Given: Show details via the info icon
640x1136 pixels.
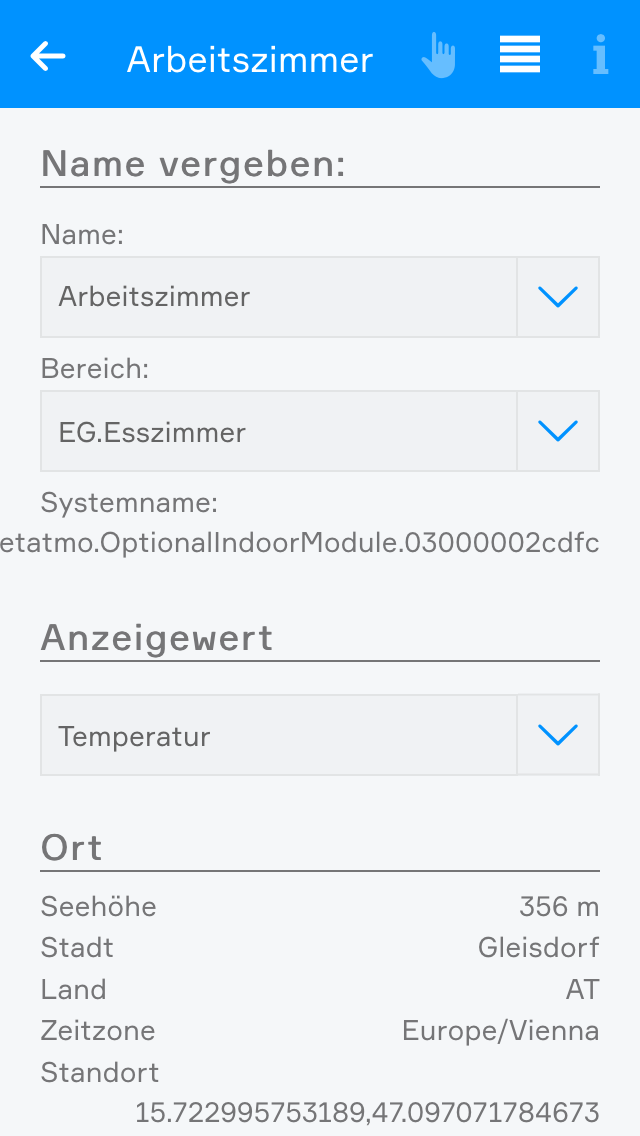Looking at the screenshot, I should [599, 56].
